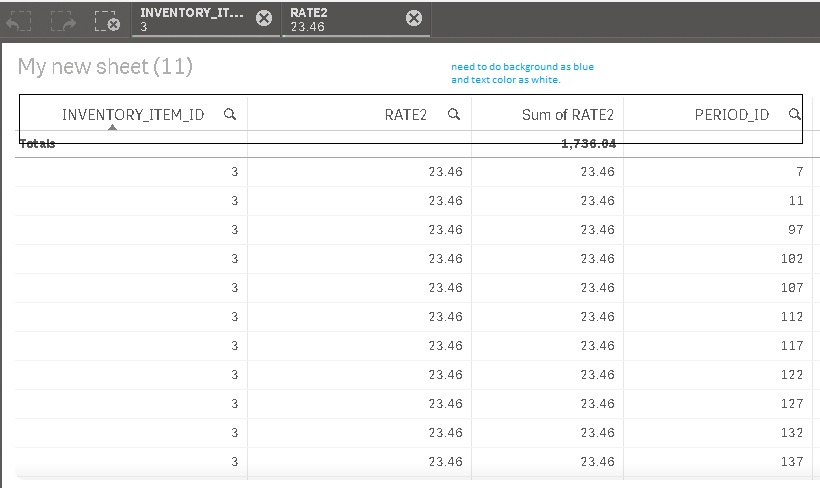Sort by Sum of RATE2 header
820x488 pixels.
click(567, 115)
